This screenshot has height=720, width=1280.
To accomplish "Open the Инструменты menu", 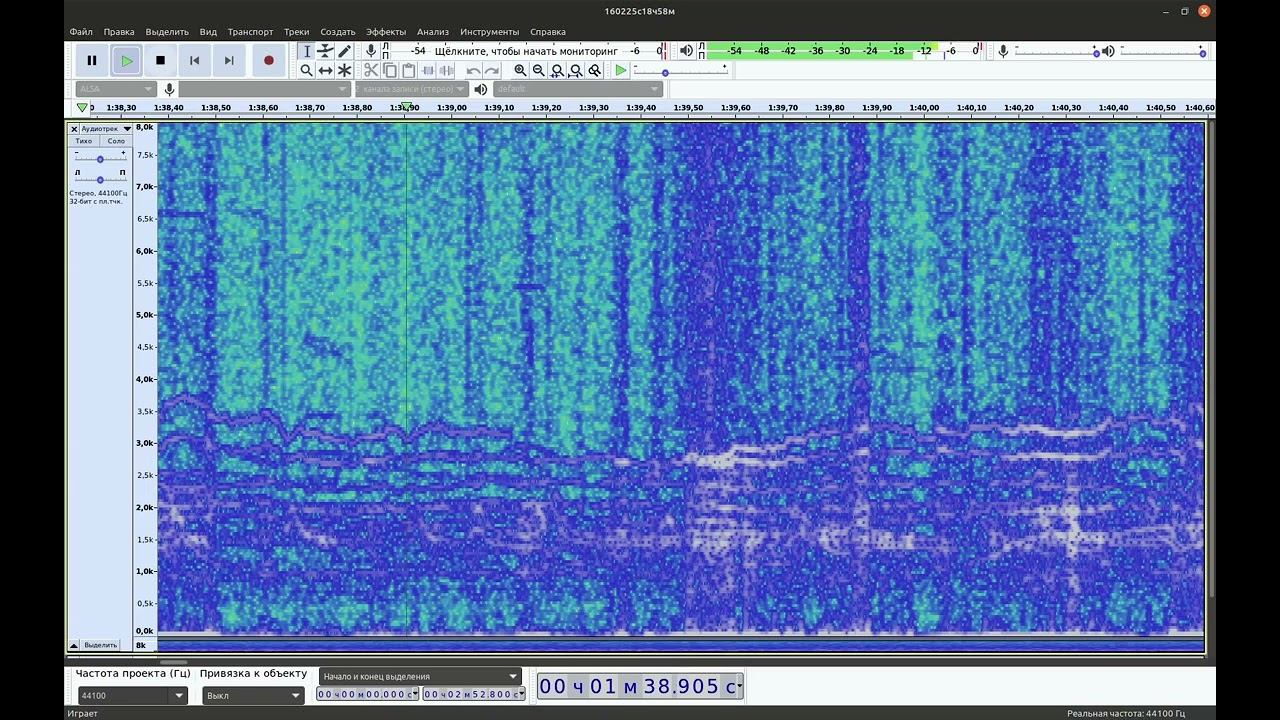I will (490, 32).
